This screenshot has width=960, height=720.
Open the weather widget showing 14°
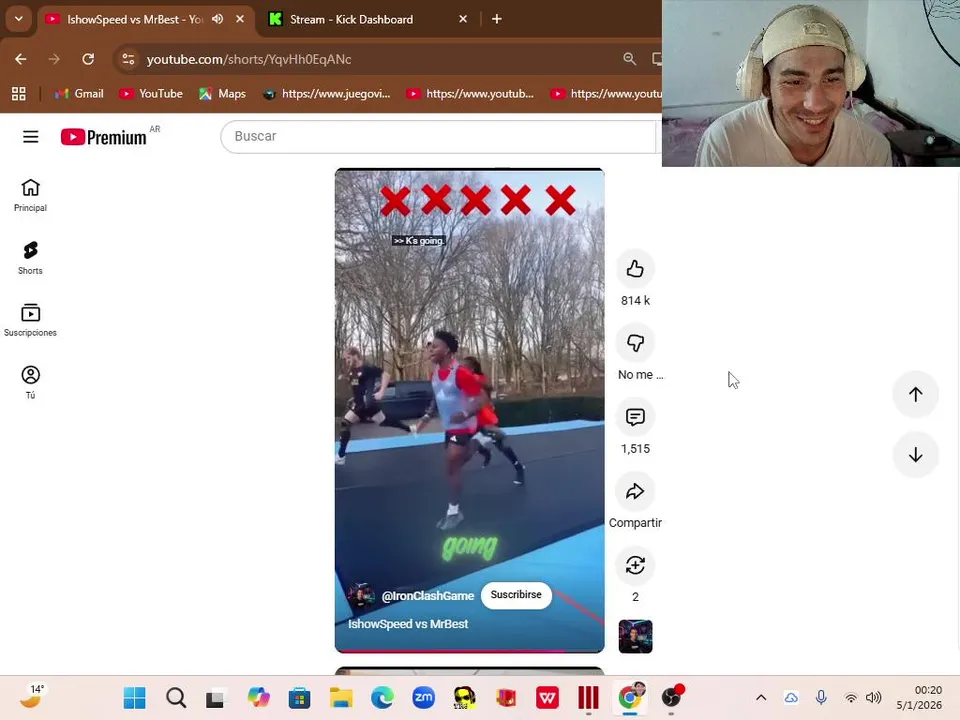pyautogui.click(x=31, y=697)
